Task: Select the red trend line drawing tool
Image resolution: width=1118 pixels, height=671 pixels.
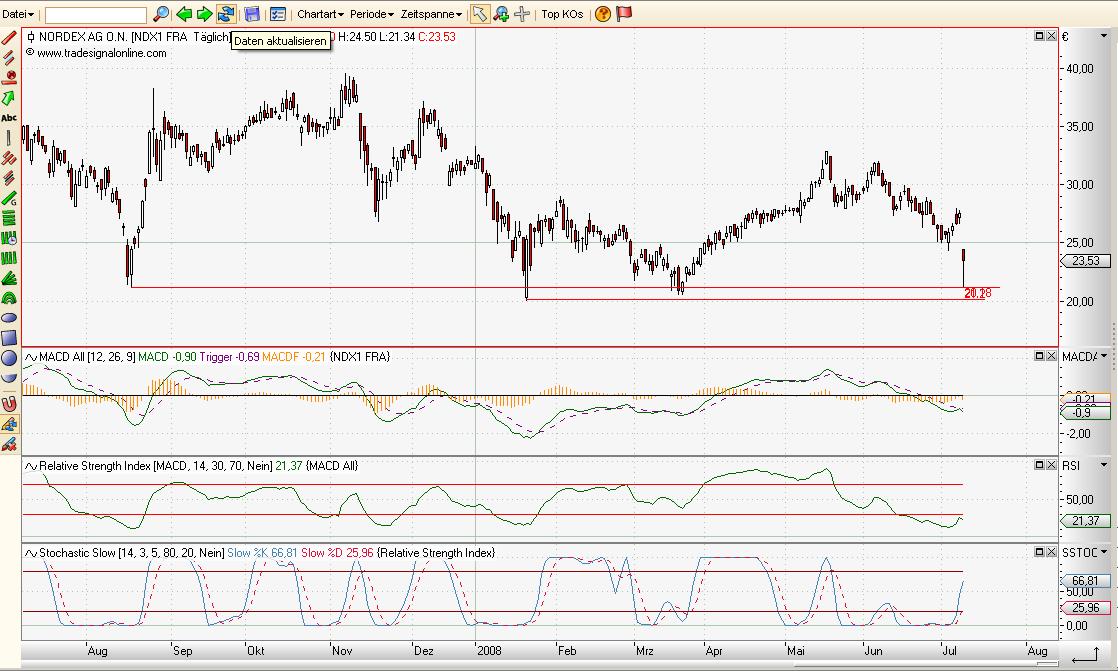Action: click(x=9, y=37)
